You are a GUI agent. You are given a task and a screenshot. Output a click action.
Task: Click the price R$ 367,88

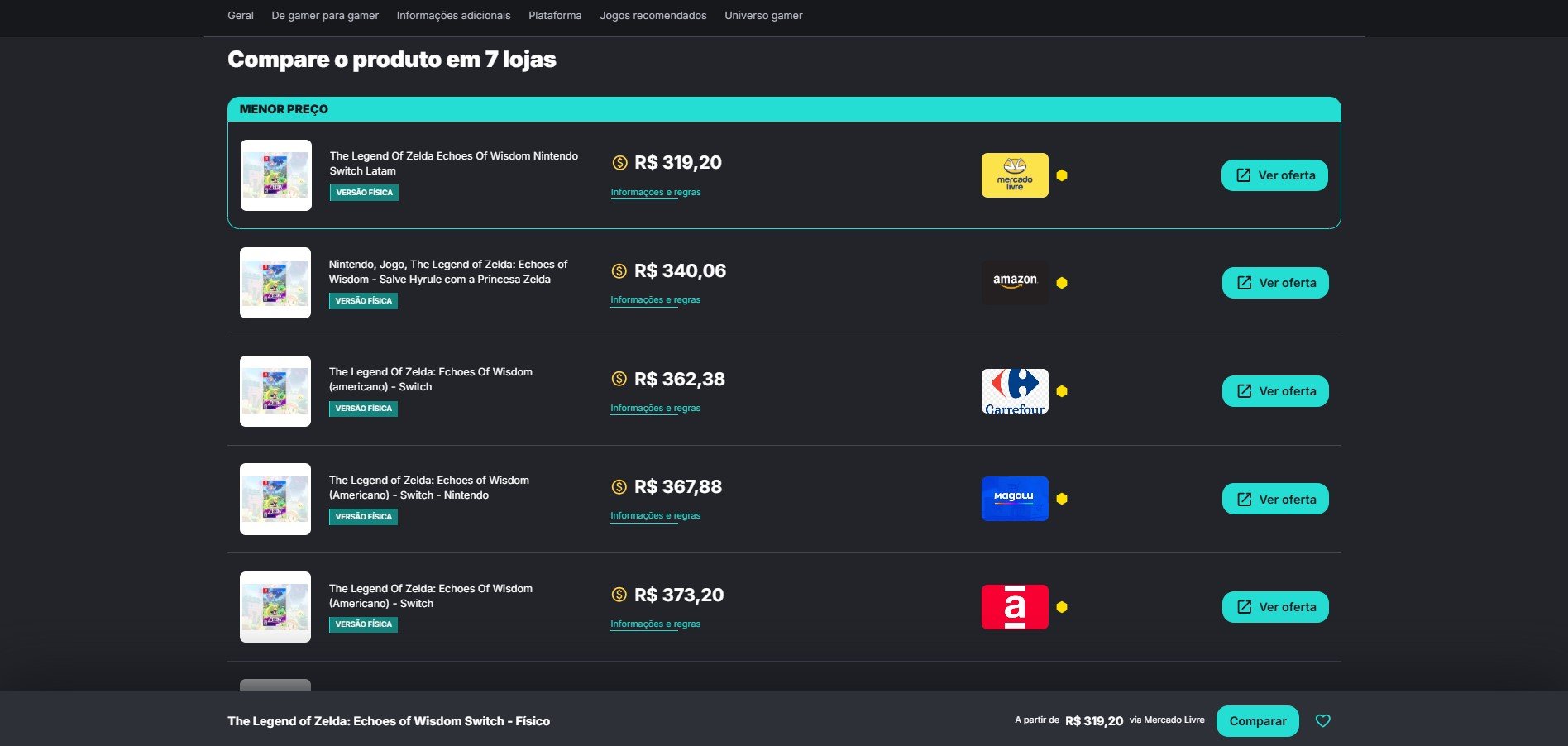[x=678, y=487]
